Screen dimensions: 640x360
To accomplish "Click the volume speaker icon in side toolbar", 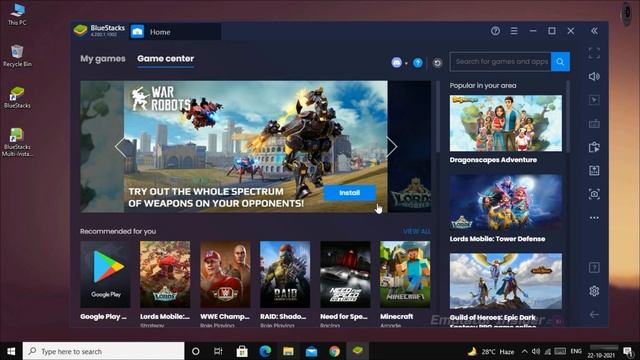I will point(594,76).
